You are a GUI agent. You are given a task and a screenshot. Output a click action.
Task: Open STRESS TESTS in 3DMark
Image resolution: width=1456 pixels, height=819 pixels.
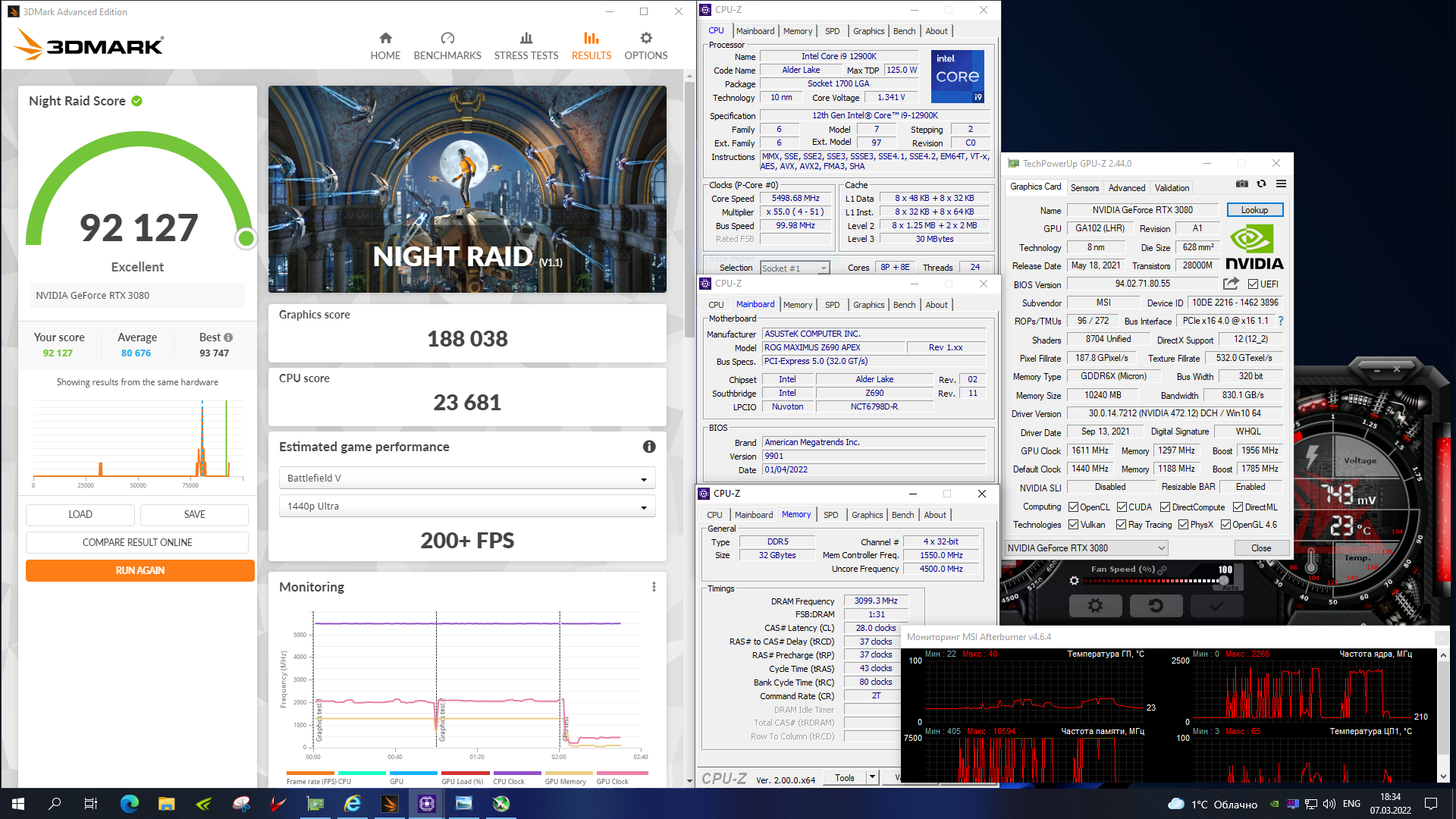[526, 46]
